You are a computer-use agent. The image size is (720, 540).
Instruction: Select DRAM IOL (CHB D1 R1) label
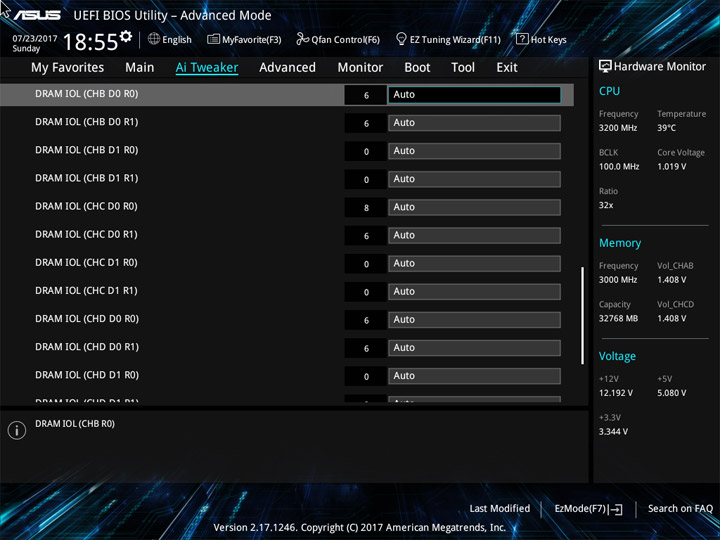click(87, 178)
